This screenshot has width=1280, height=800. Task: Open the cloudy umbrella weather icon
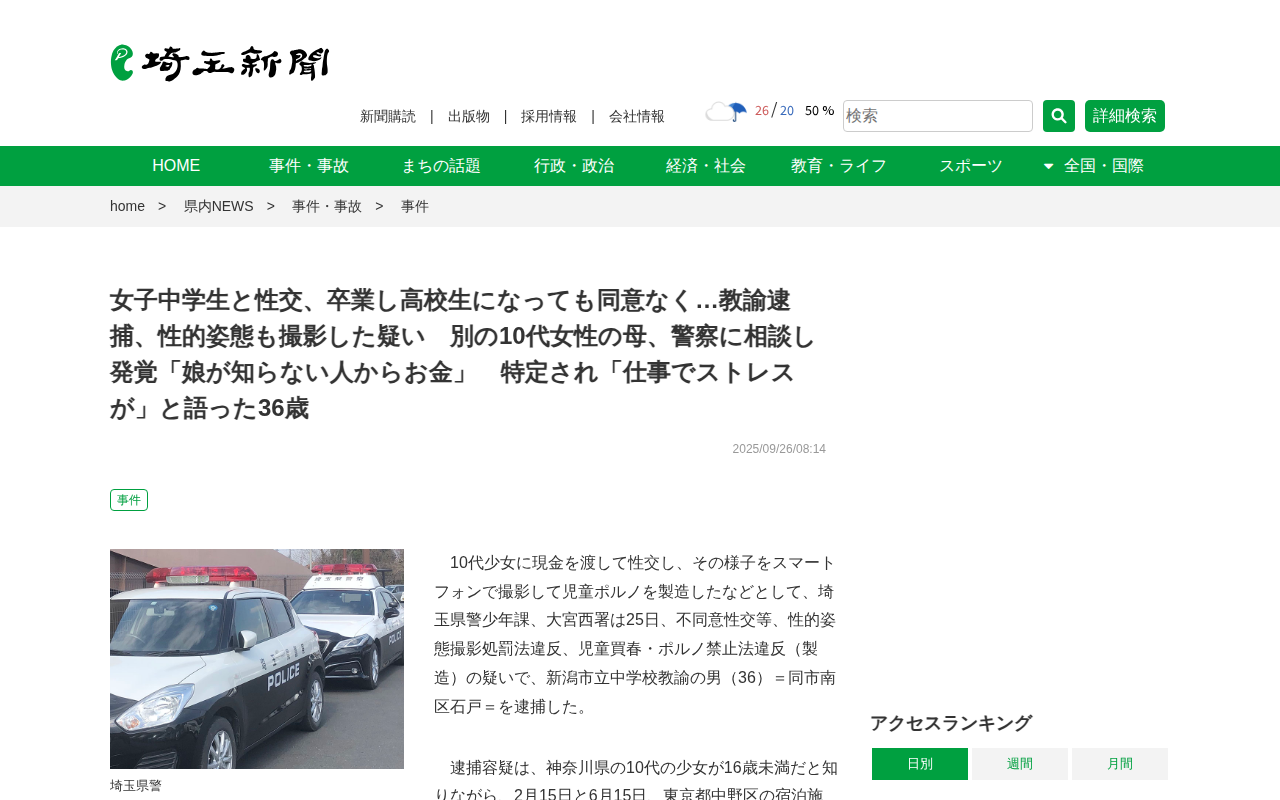[x=726, y=112]
